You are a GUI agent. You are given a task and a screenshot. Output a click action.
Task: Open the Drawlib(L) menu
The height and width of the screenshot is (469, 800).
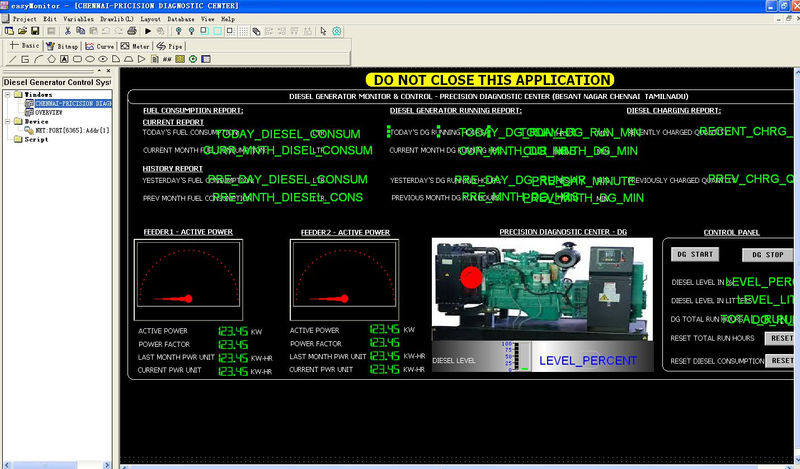pyautogui.click(x=117, y=19)
